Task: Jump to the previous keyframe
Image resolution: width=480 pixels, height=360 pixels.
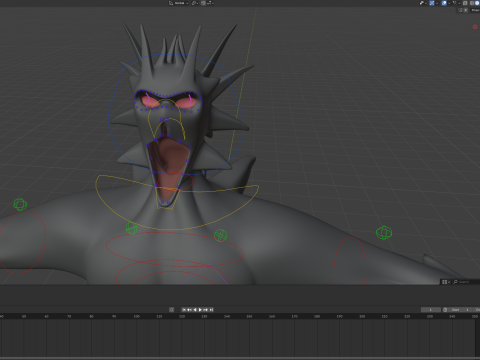Action: coord(189,310)
